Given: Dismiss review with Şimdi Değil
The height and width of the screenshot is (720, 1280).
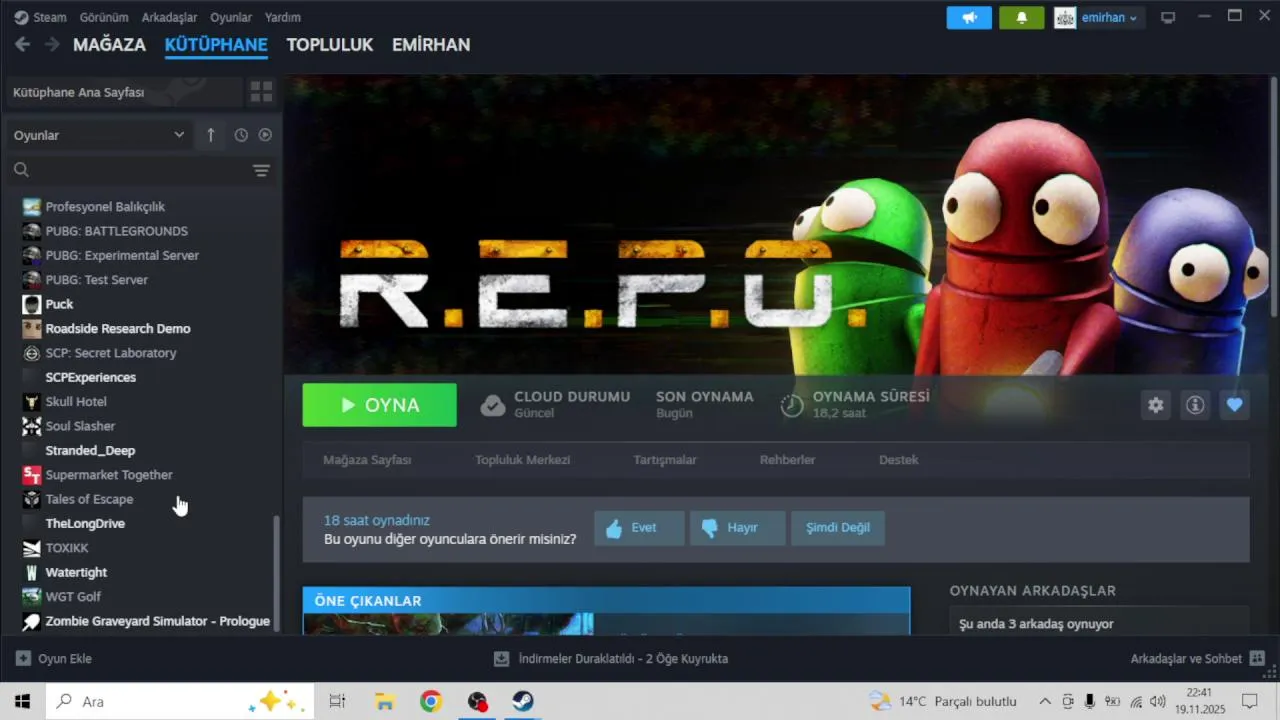Looking at the screenshot, I should (838, 528).
